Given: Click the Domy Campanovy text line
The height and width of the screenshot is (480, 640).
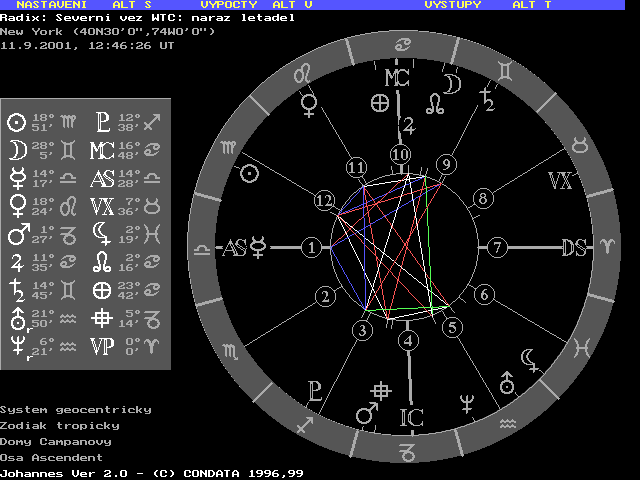Looking at the screenshot, I should [56, 441].
